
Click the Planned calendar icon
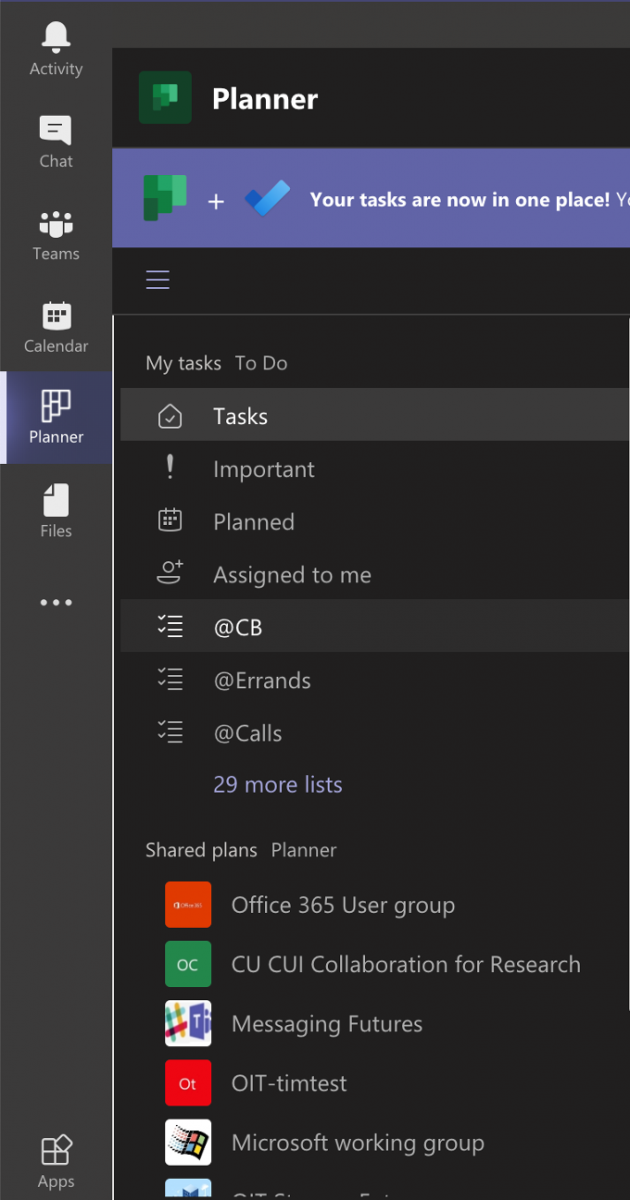[x=170, y=521]
